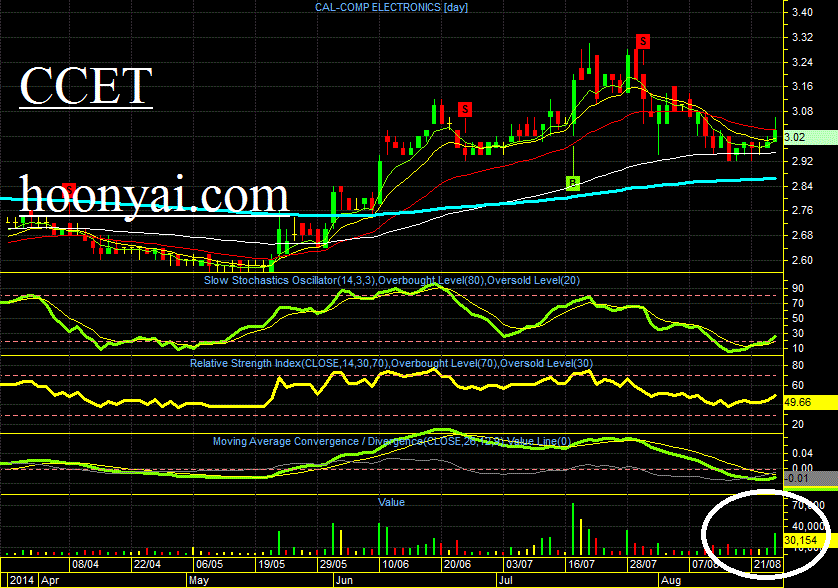Select the 2014 year label on timeline
Image resolution: width=838 pixels, height=588 pixels.
[x=22, y=581]
